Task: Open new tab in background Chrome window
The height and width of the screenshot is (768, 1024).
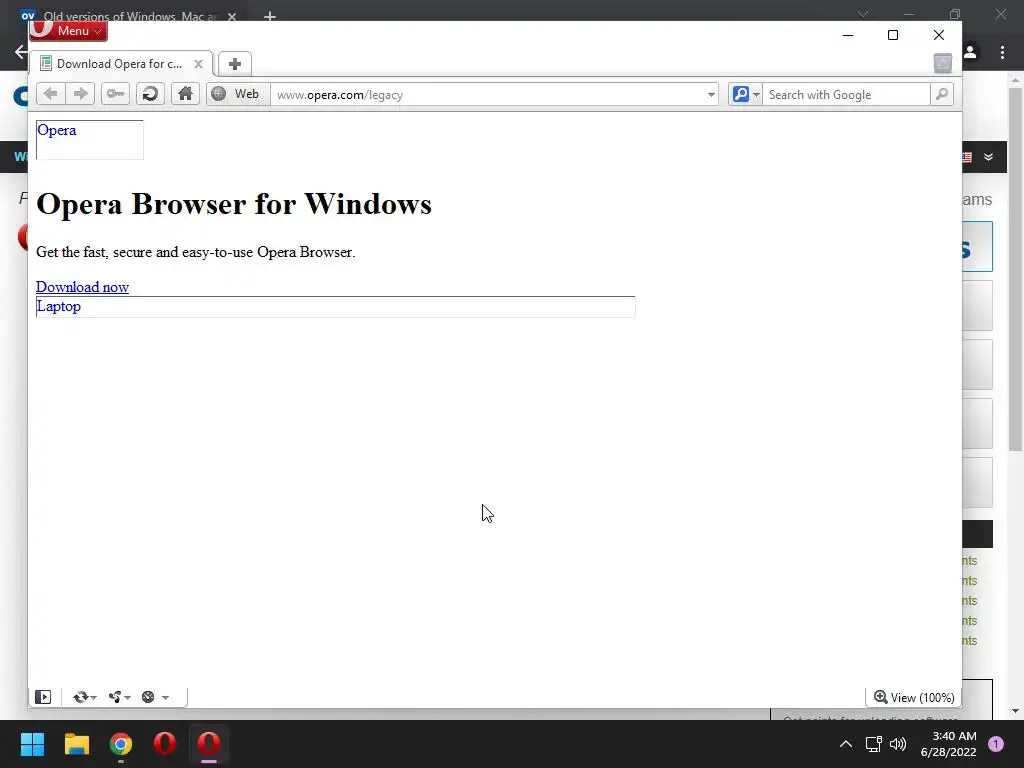Action: [x=270, y=16]
